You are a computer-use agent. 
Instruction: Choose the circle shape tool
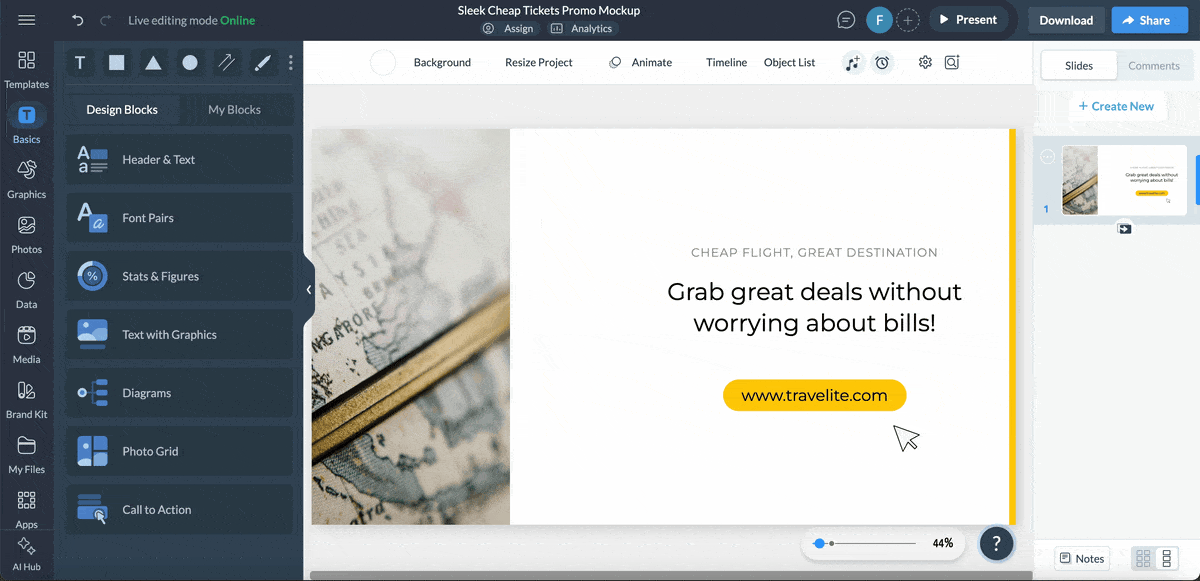tap(190, 63)
